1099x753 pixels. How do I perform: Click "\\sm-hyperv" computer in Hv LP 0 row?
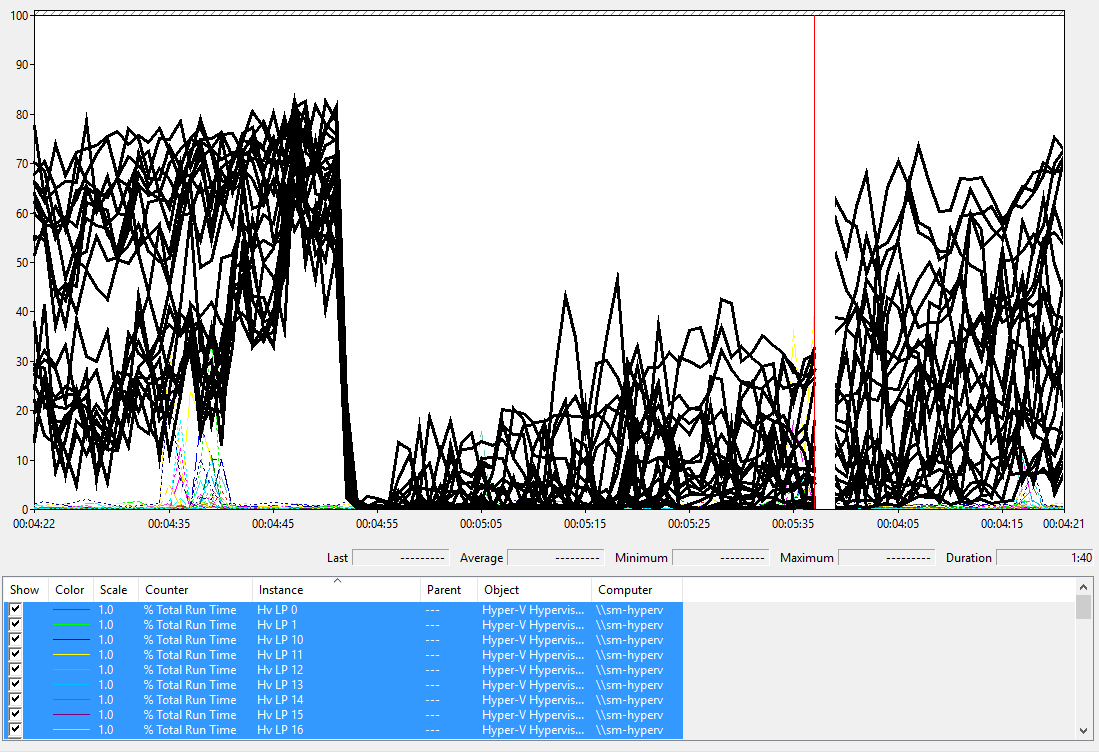click(629, 610)
